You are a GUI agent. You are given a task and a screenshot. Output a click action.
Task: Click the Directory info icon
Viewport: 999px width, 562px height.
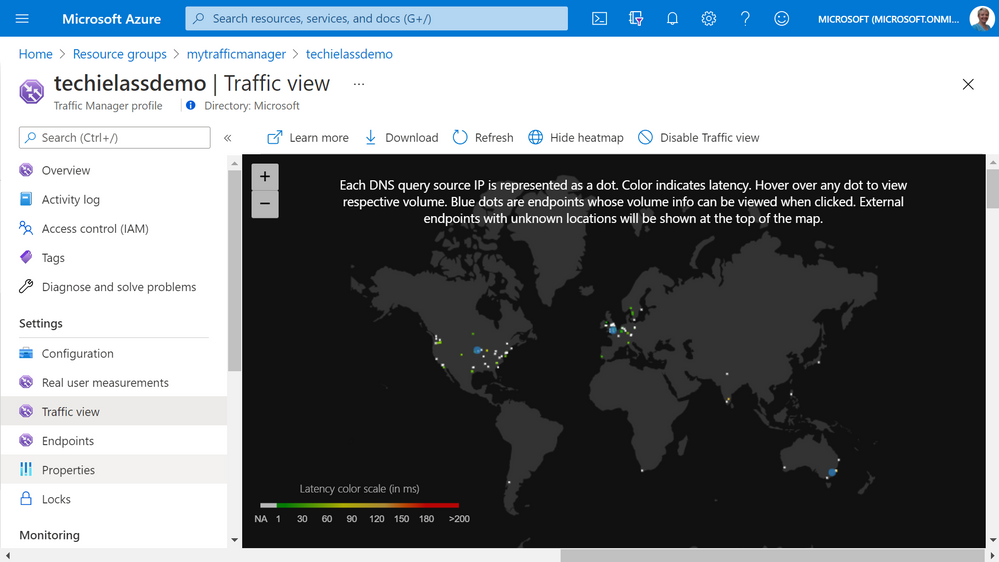190,105
